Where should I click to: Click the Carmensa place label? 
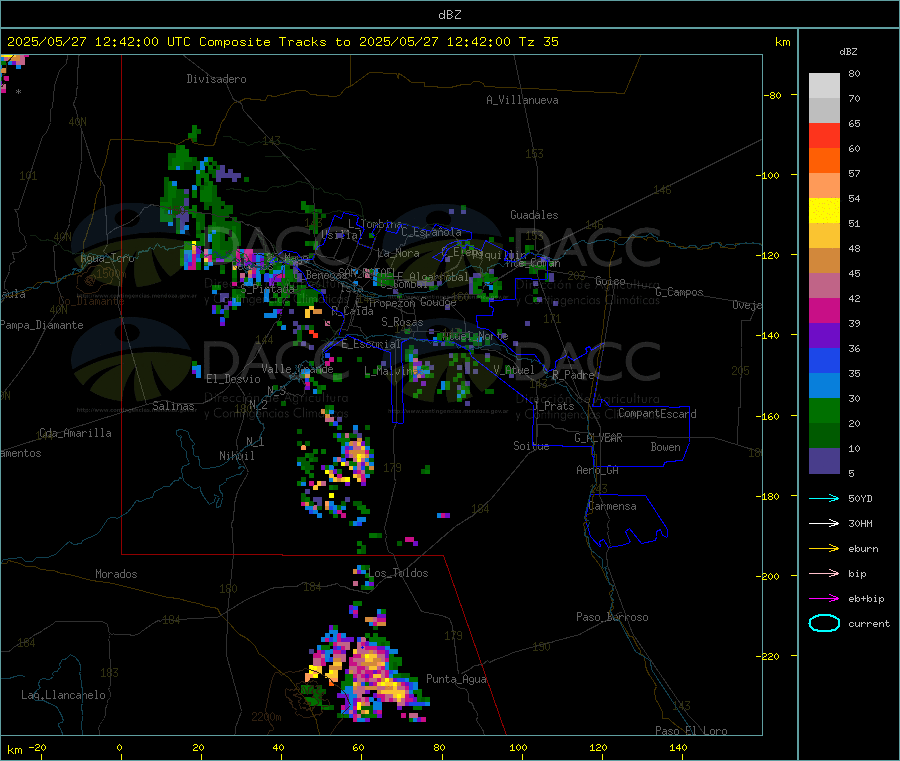pos(612,506)
